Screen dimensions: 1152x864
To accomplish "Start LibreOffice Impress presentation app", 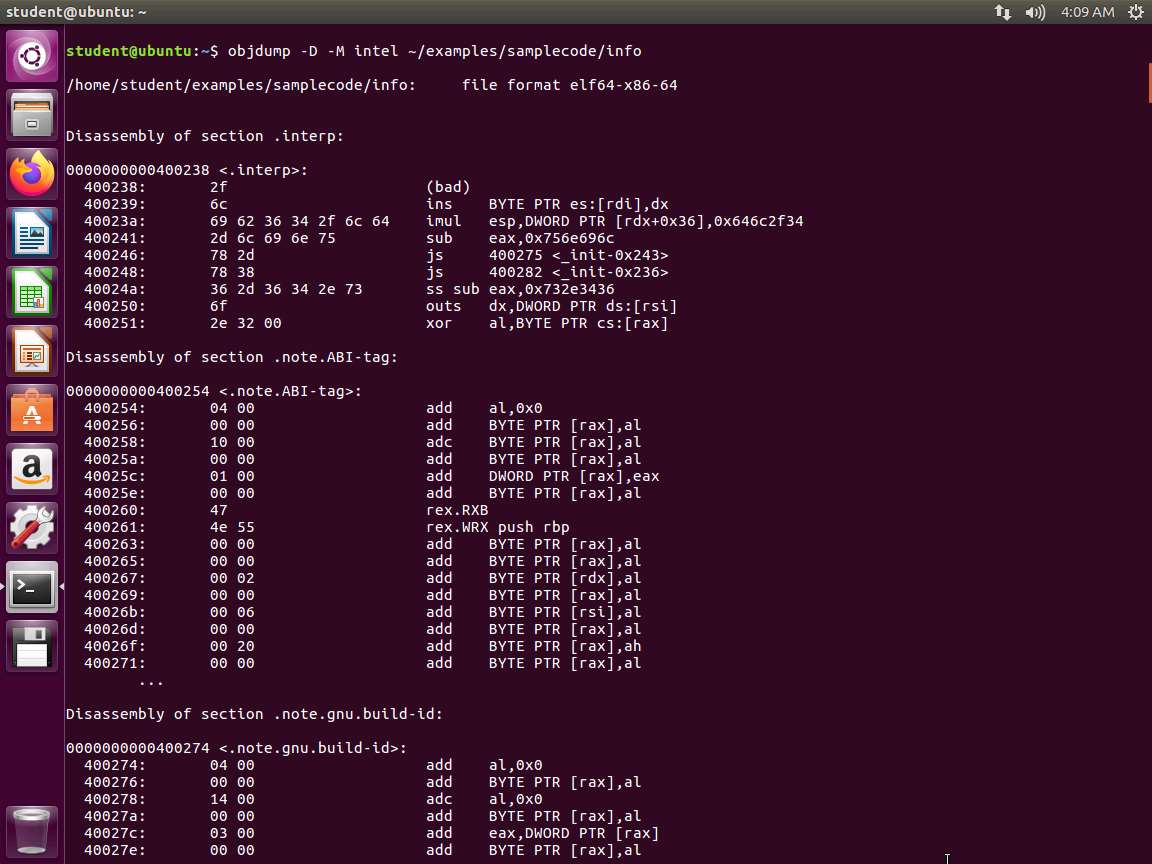I will [32, 352].
